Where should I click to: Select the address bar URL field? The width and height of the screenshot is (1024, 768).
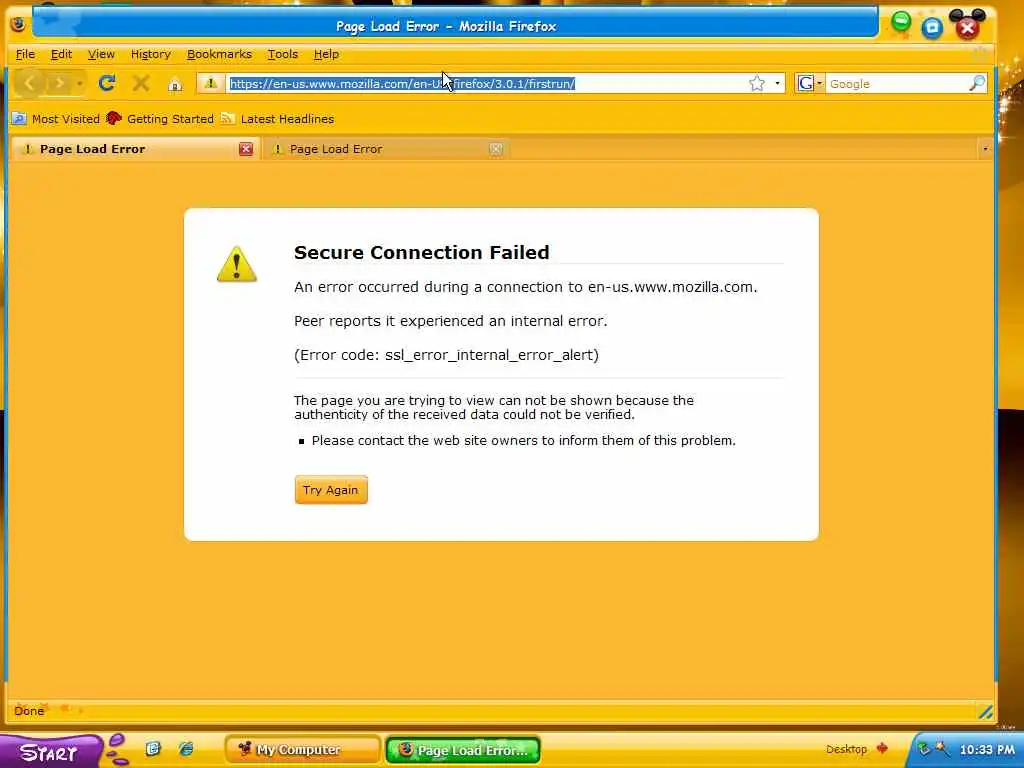pyautogui.click(x=487, y=84)
